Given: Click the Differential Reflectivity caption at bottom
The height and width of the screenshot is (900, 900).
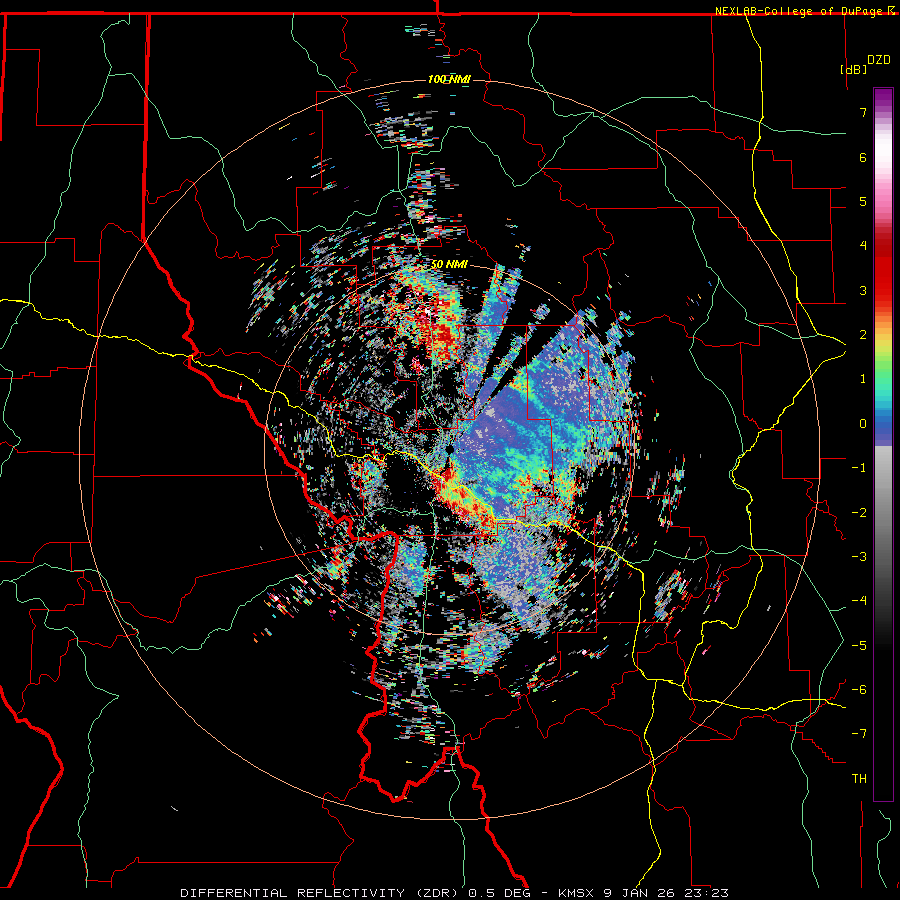Looking at the screenshot, I should [455, 893].
